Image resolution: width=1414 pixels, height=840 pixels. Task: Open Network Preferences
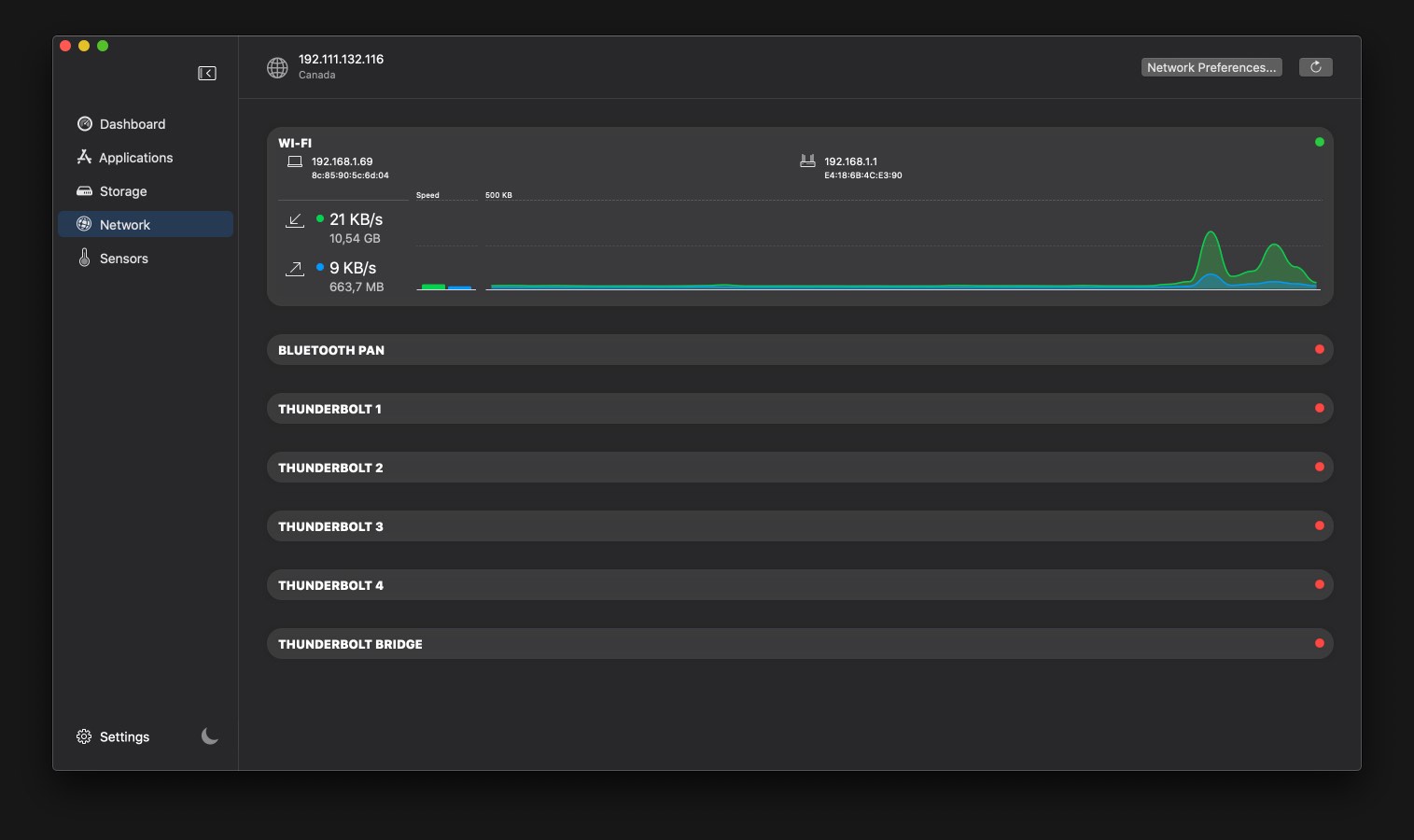click(x=1211, y=67)
